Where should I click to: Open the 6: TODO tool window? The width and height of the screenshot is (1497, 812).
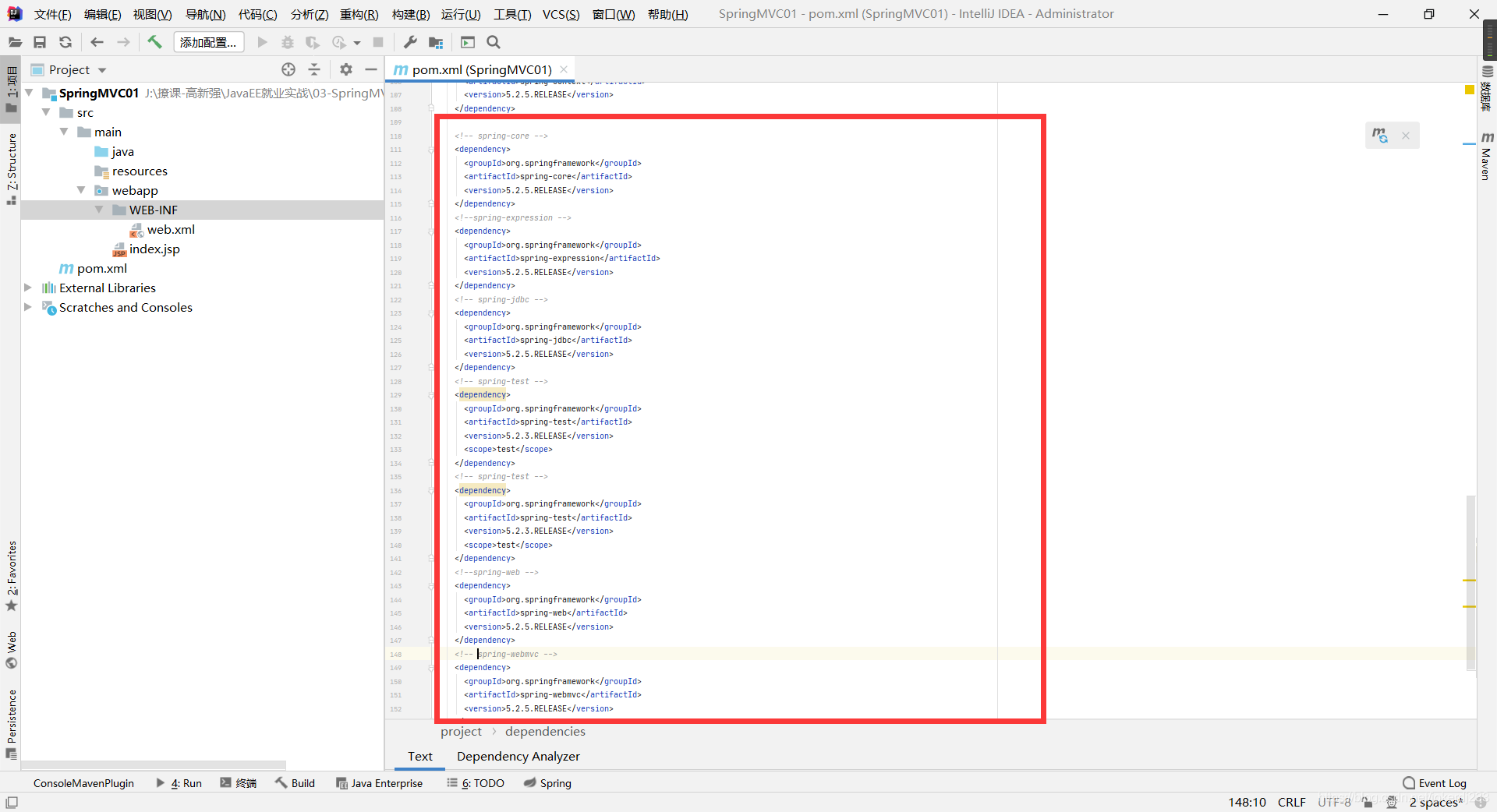[x=476, y=783]
